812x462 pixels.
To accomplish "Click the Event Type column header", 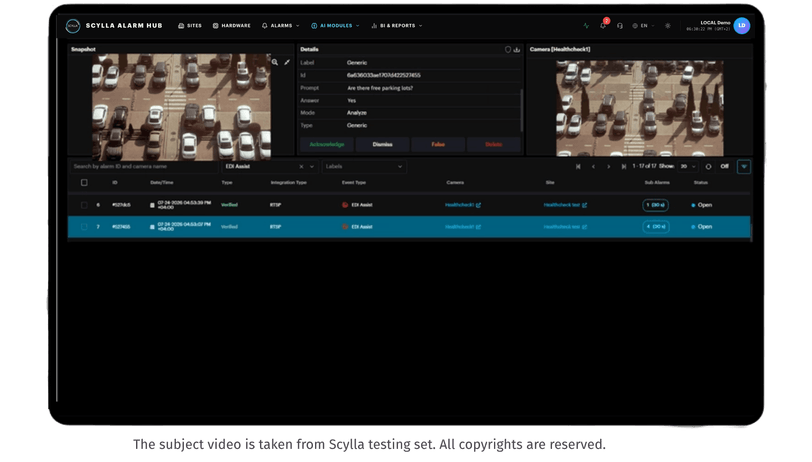I will click(354, 182).
